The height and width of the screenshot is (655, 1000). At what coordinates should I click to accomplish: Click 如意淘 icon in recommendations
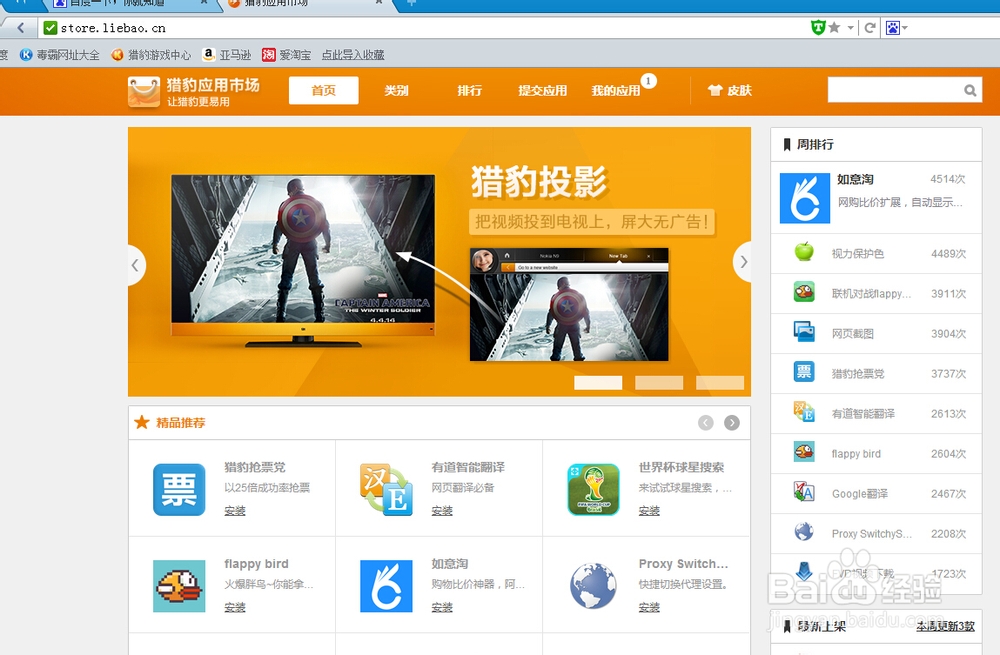coord(386,586)
